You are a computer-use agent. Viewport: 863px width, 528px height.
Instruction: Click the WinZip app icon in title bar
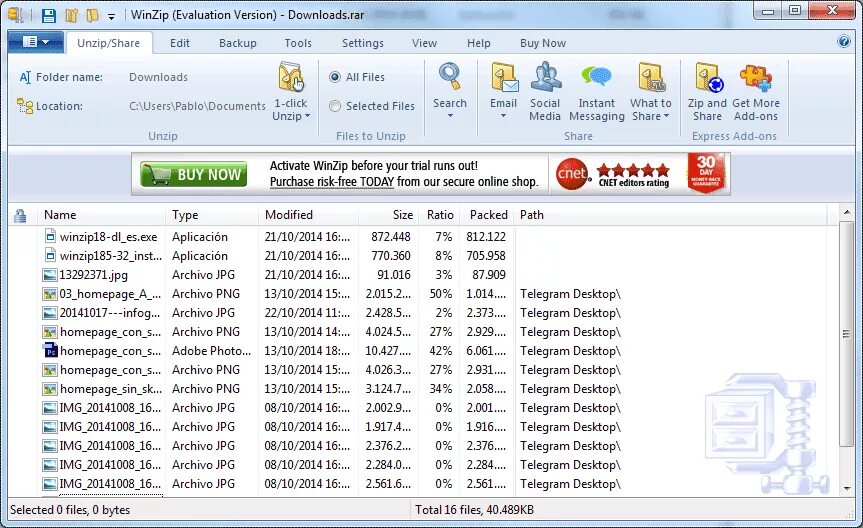pyautogui.click(x=16, y=15)
